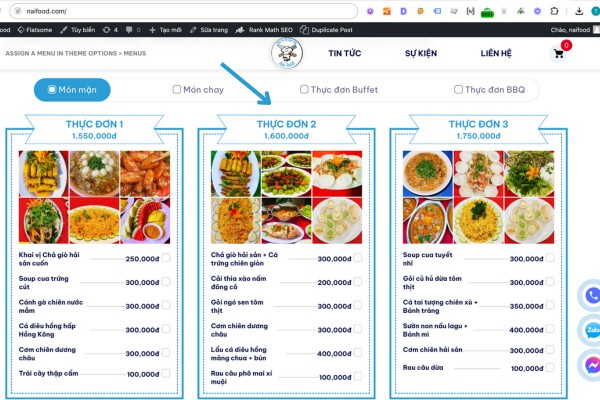600x400 pixels.
Task: Click Assign a menu in Theme Options link
Action: [75, 53]
